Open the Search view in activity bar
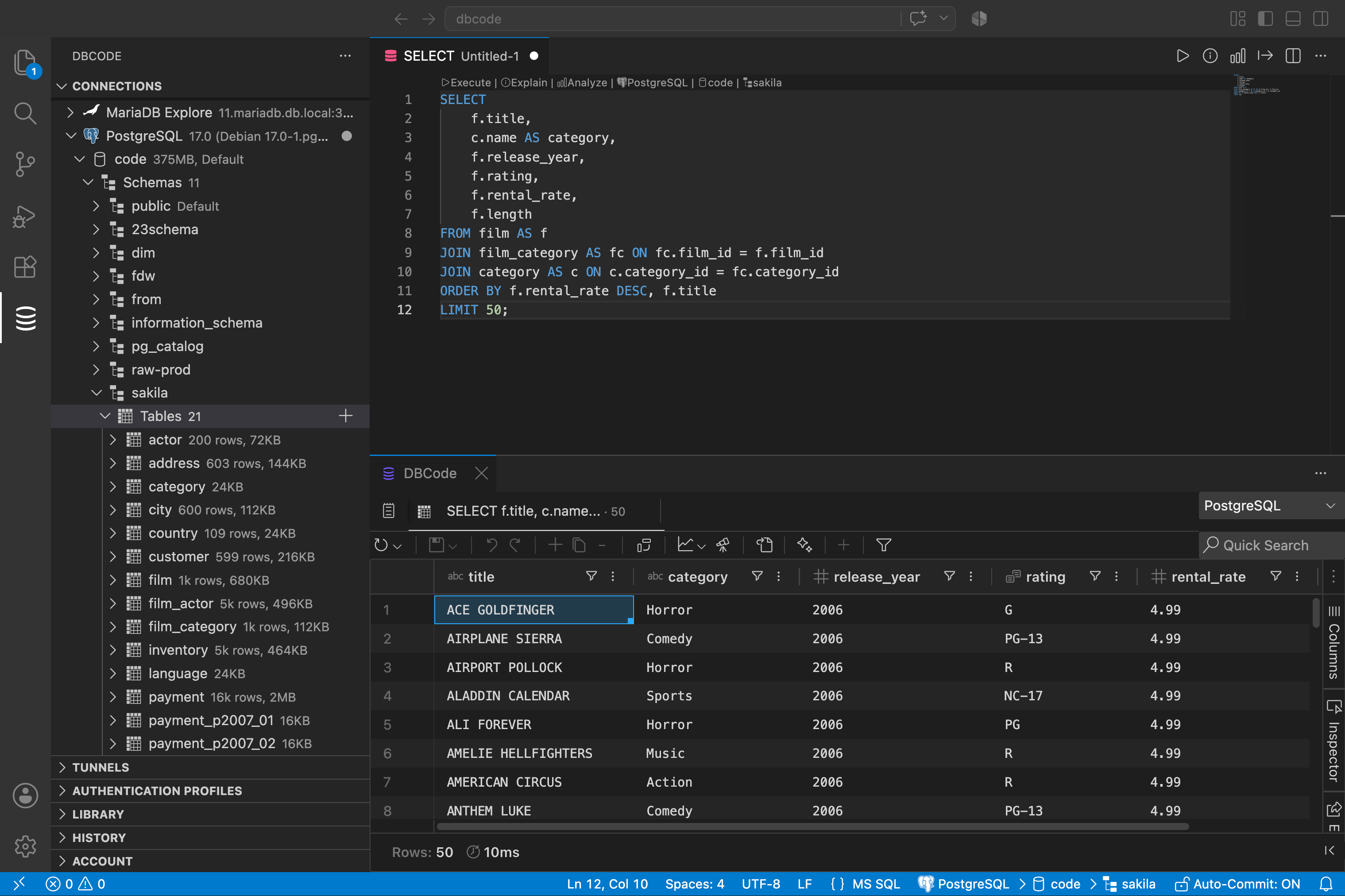1345x896 pixels. click(x=25, y=113)
